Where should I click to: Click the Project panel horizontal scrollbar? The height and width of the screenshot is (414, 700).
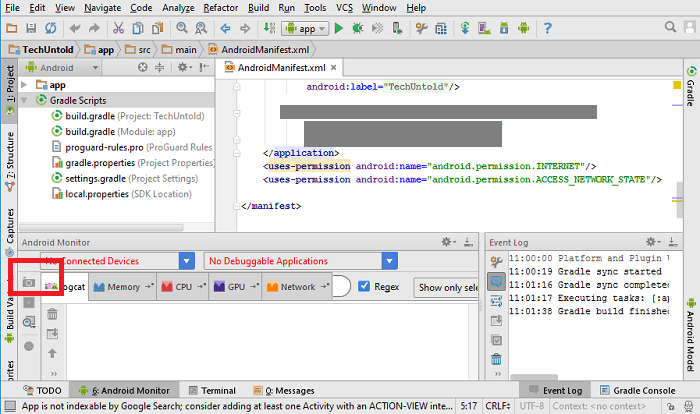point(101,227)
